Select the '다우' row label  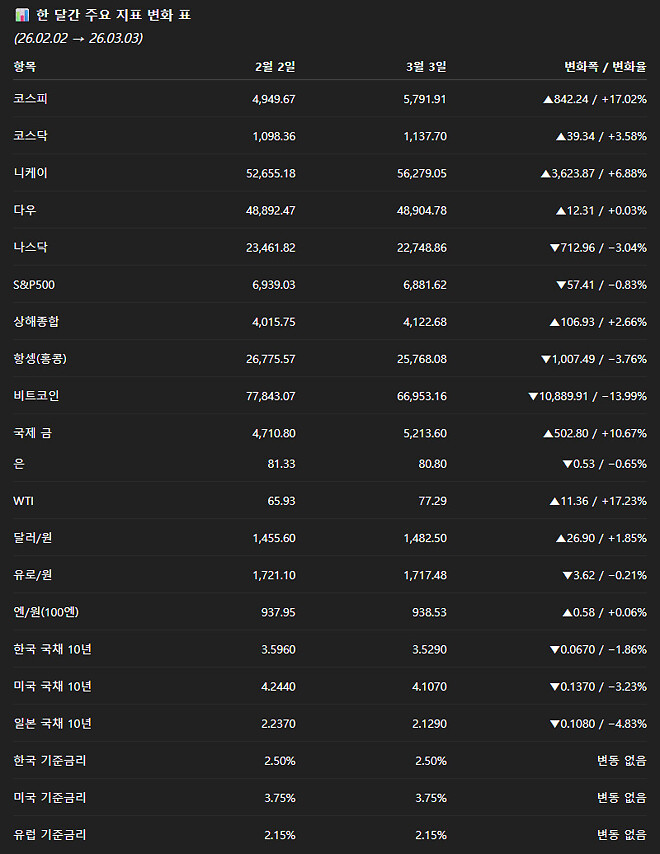click(25, 210)
